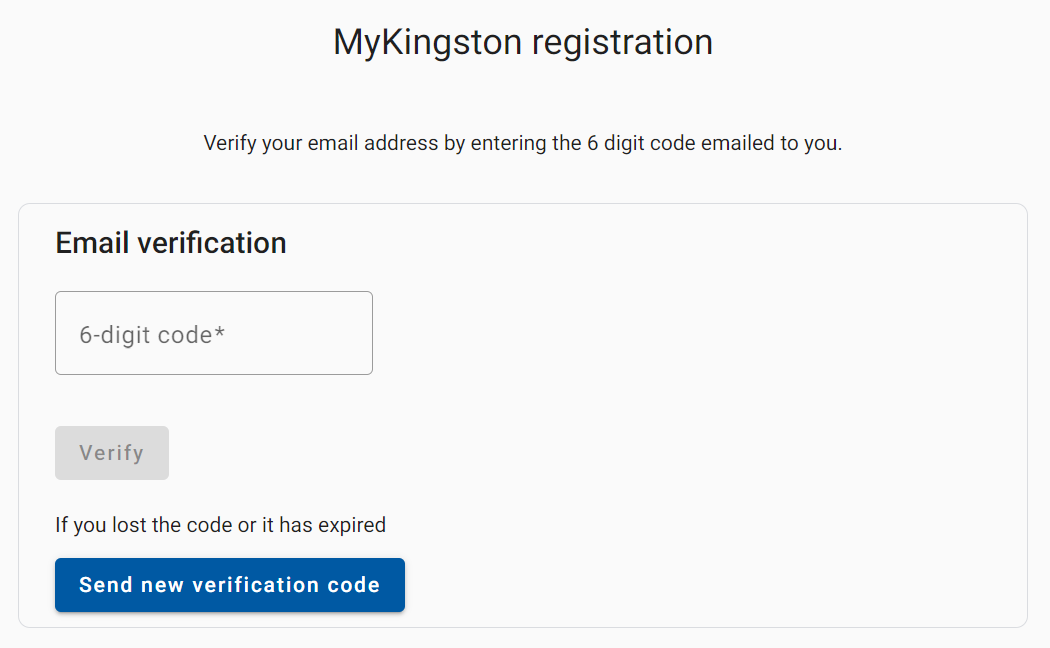Click the lost code expired message text
Viewport: 1050px width, 648px height.
point(220,524)
